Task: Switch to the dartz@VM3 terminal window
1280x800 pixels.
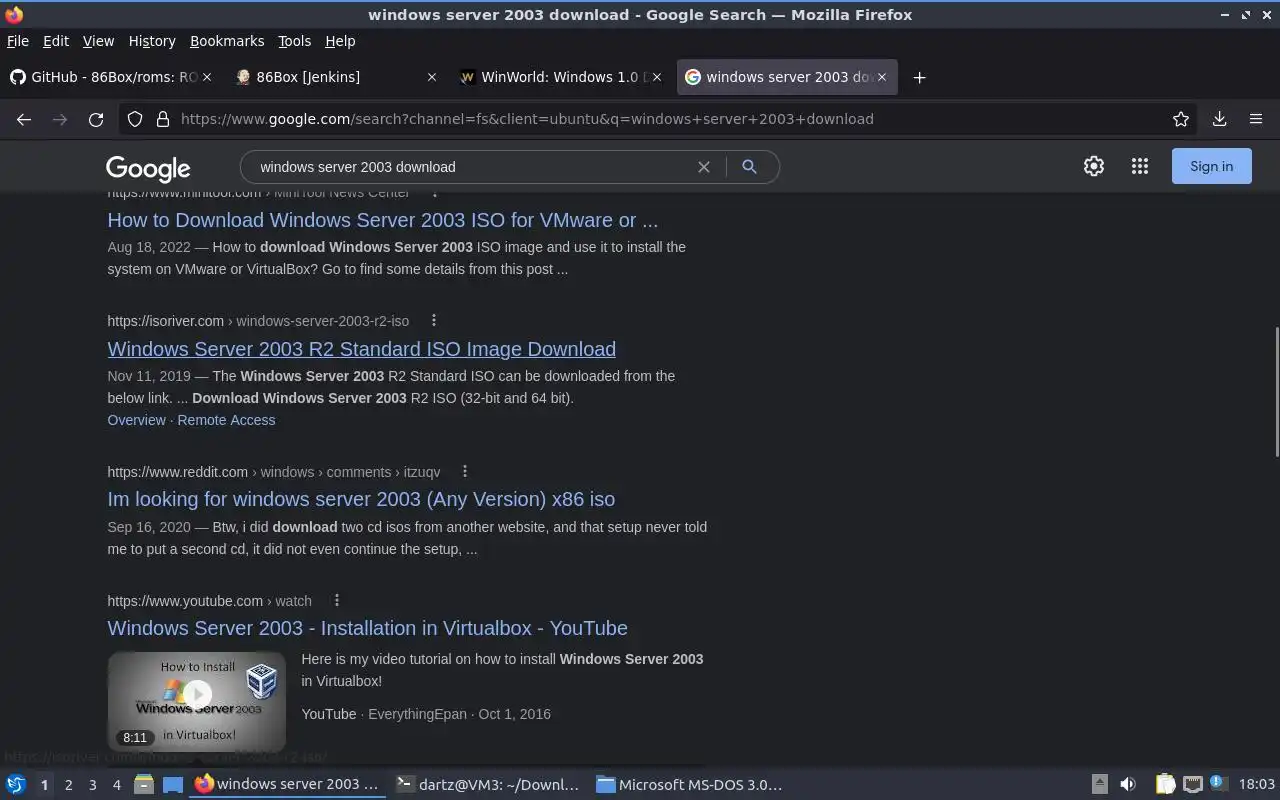Action: 488,784
